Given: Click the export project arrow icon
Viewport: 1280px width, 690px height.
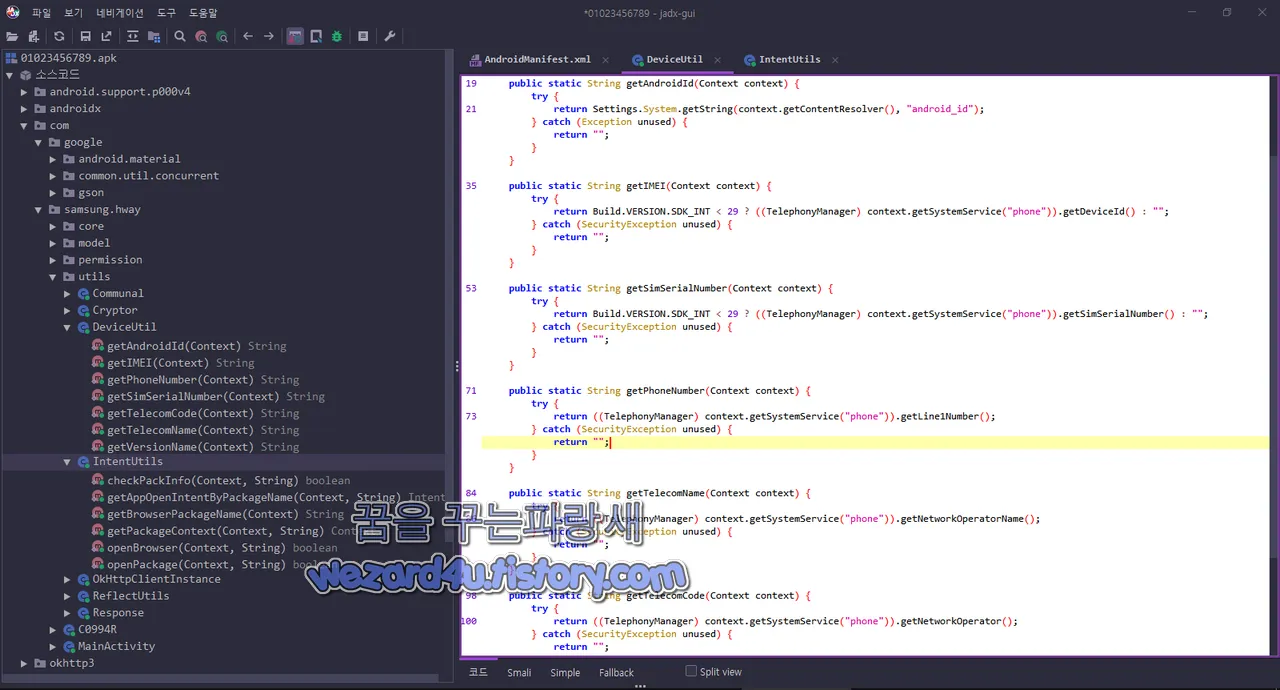Looking at the screenshot, I should pos(107,36).
